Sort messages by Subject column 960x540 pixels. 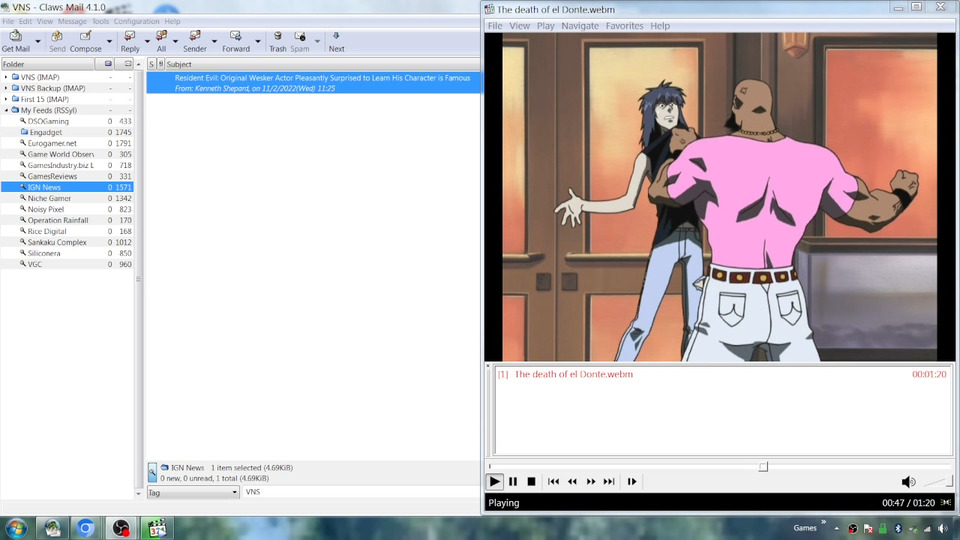point(322,64)
